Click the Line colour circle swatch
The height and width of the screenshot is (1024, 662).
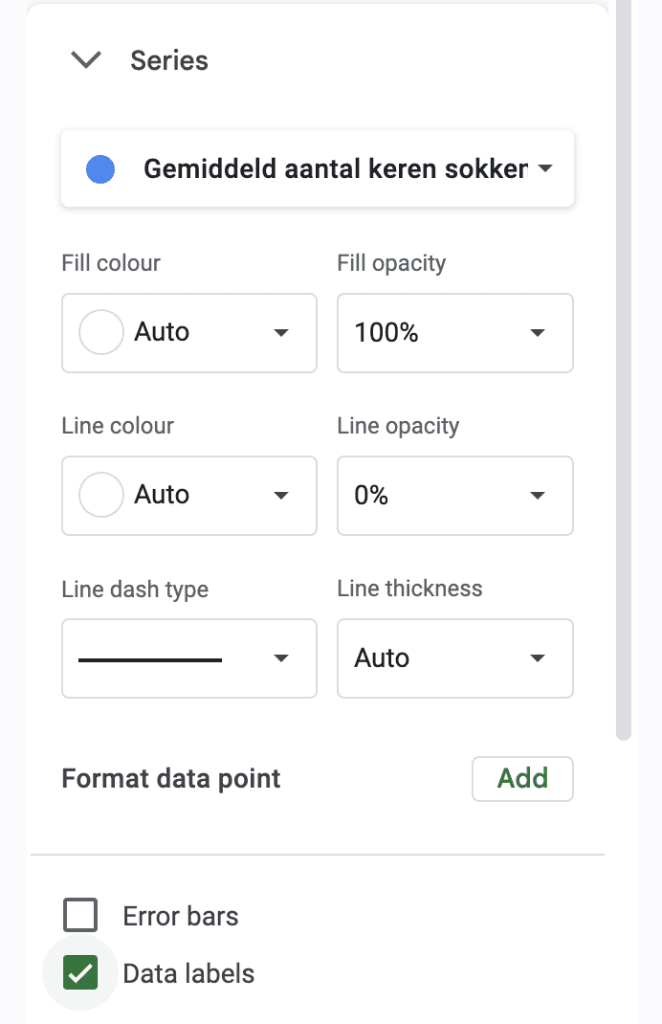(101, 495)
